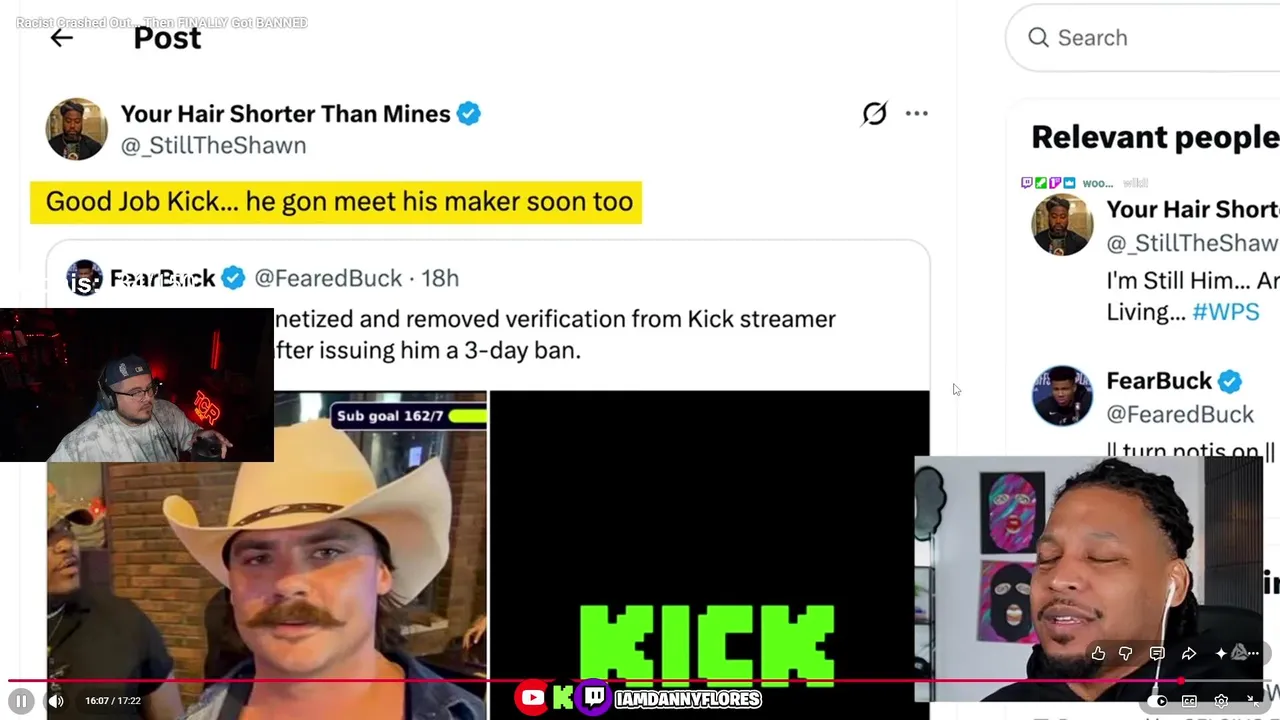The width and height of the screenshot is (1280, 720).
Task: Open the video comments icon
Action: pyautogui.click(x=1157, y=653)
